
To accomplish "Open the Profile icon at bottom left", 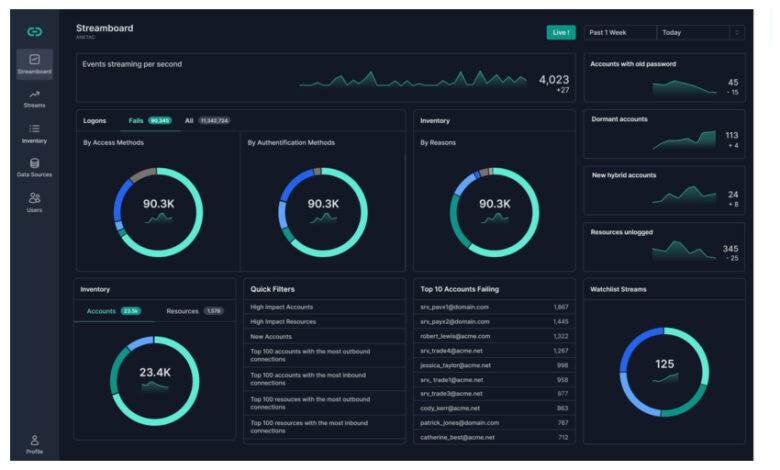I will point(34,440).
